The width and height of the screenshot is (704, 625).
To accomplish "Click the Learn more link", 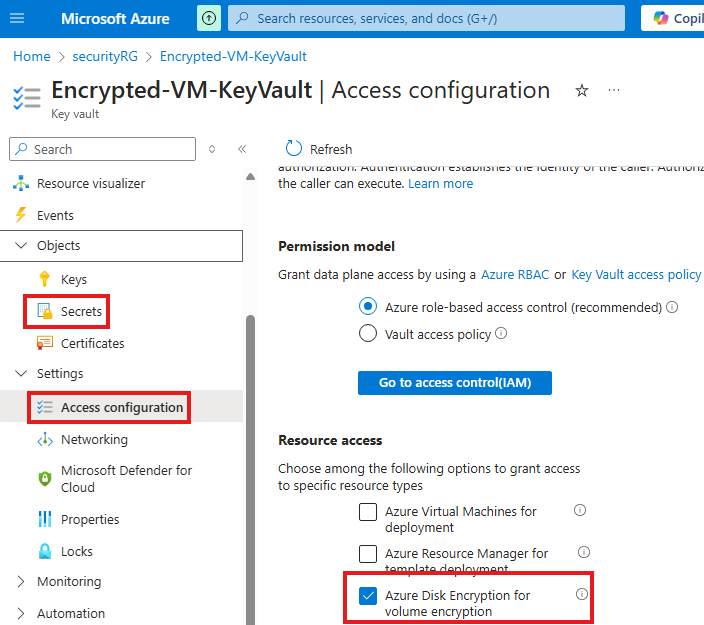I will (440, 184).
